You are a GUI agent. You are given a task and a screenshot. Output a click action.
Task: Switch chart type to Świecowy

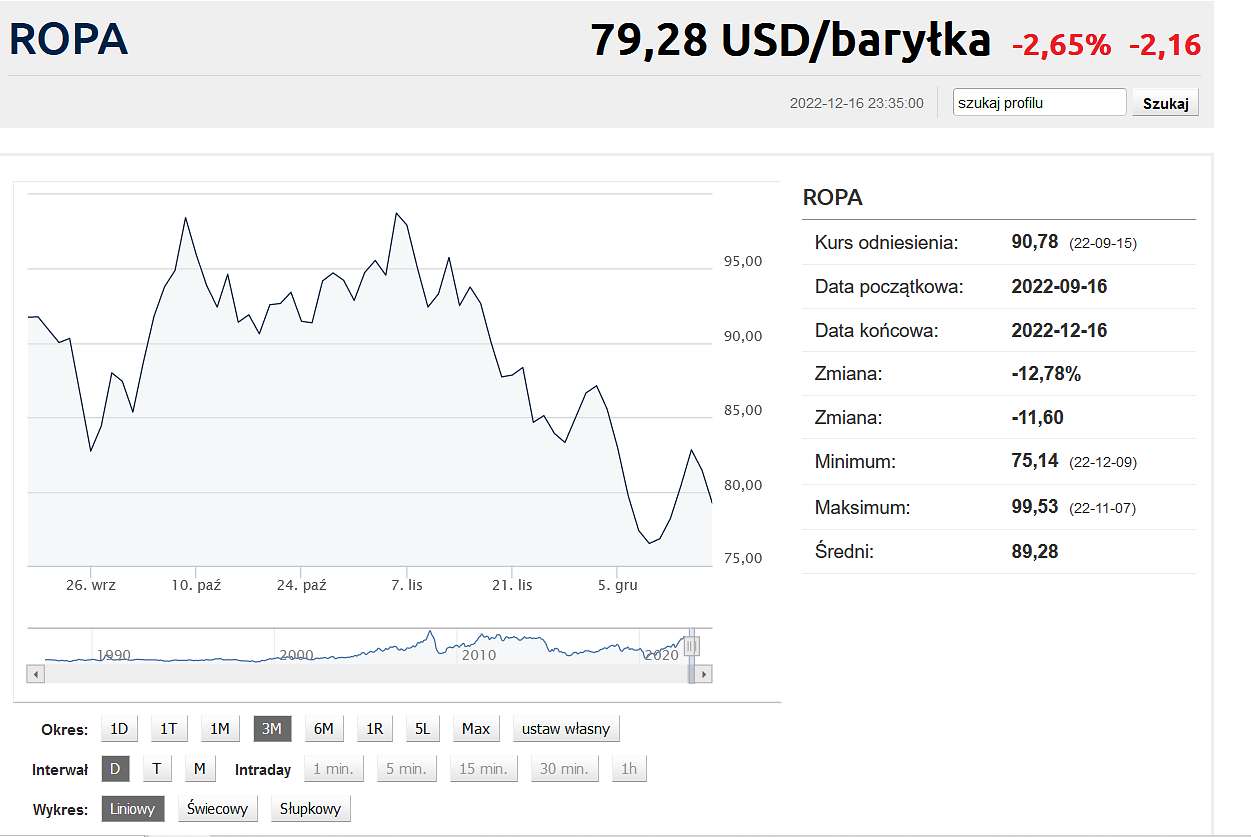point(218,809)
